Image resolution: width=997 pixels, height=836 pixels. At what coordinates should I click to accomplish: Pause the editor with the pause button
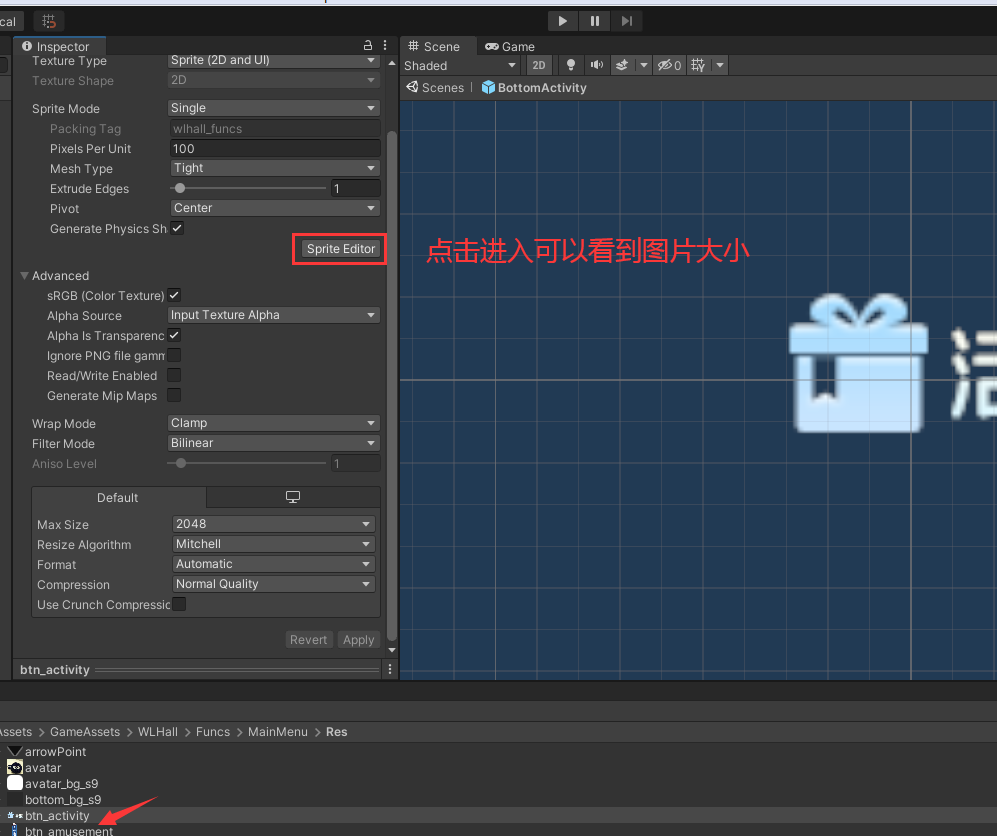click(x=595, y=21)
